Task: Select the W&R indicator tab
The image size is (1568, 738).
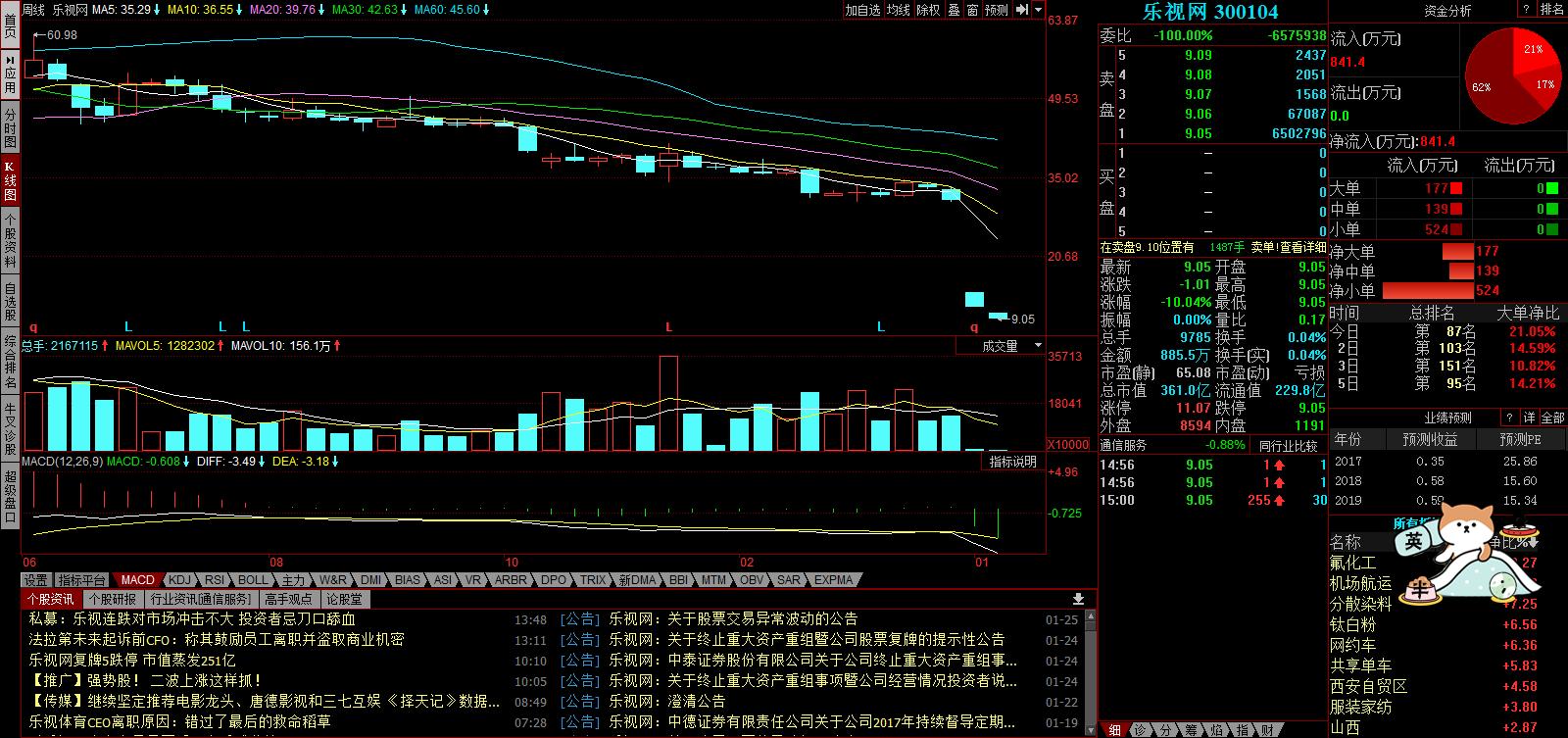Action: (x=332, y=580)
